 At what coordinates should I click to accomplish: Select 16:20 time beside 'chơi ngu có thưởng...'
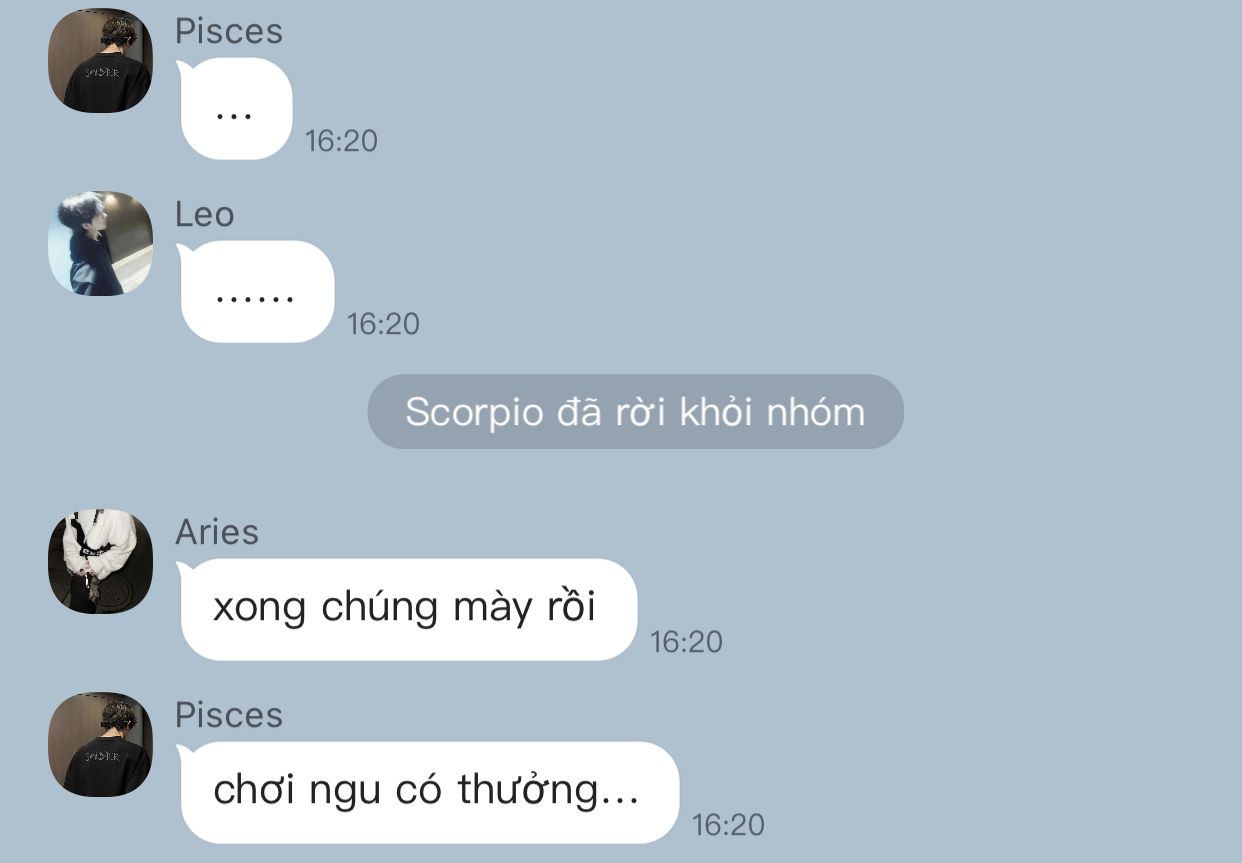click(728, 825)
